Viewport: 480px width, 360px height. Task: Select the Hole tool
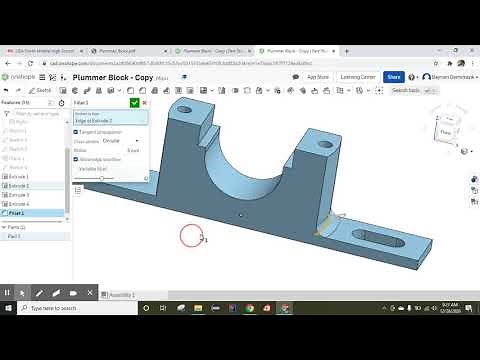(190, 90)
